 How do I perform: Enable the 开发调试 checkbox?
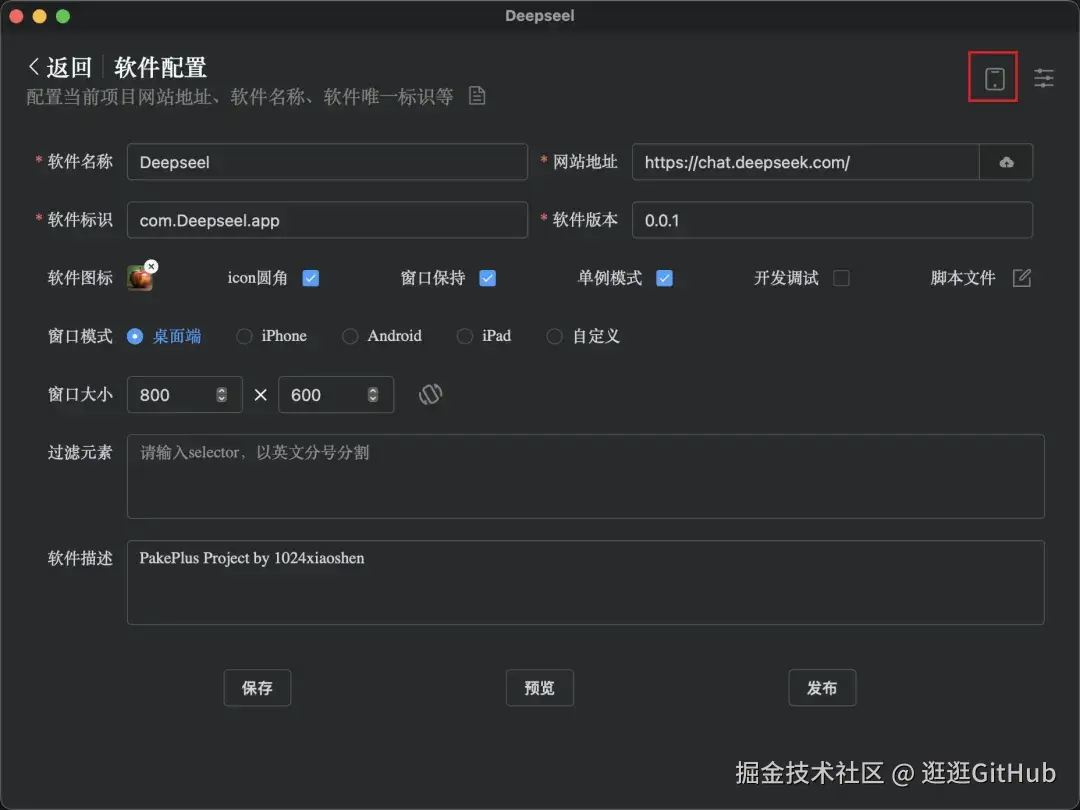point(841,278)
